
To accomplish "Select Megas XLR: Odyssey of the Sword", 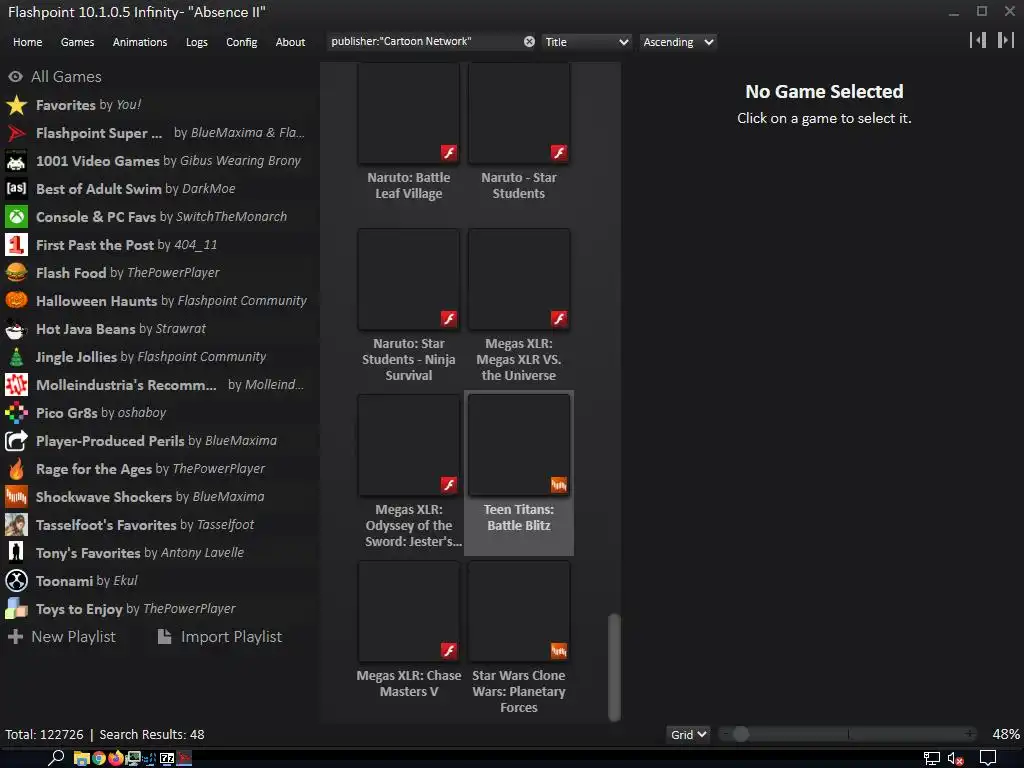I will tap(409, 472).
